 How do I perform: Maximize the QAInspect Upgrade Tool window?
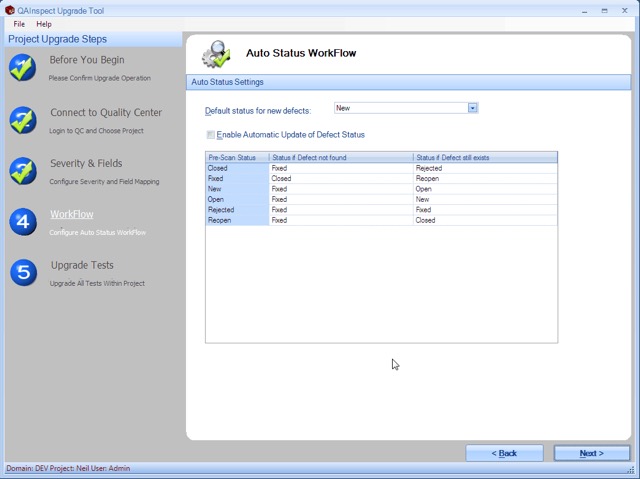pyautogui.click(x=604, y=11)
